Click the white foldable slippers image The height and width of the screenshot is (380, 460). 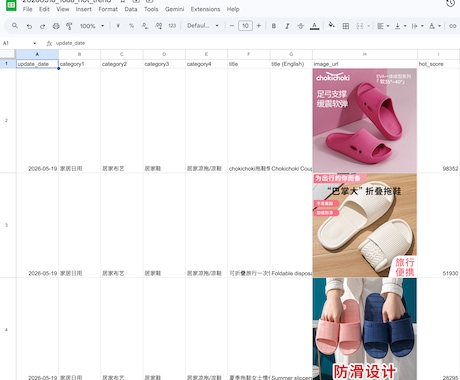coord(365,225)
